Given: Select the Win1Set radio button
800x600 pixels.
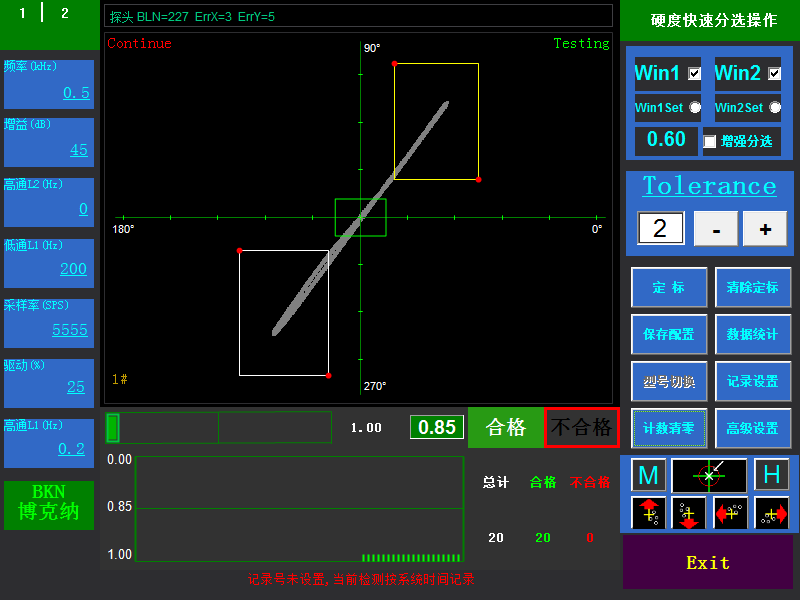Looking at the screenshot, I should (x=695, y=107).
